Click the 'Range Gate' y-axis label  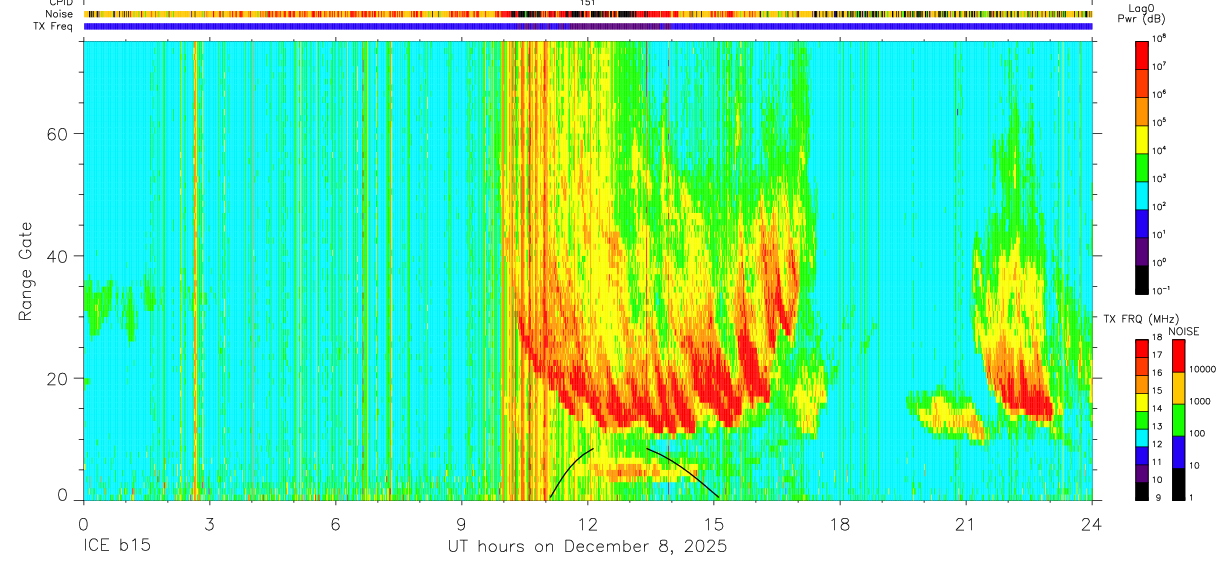[24, 270]
